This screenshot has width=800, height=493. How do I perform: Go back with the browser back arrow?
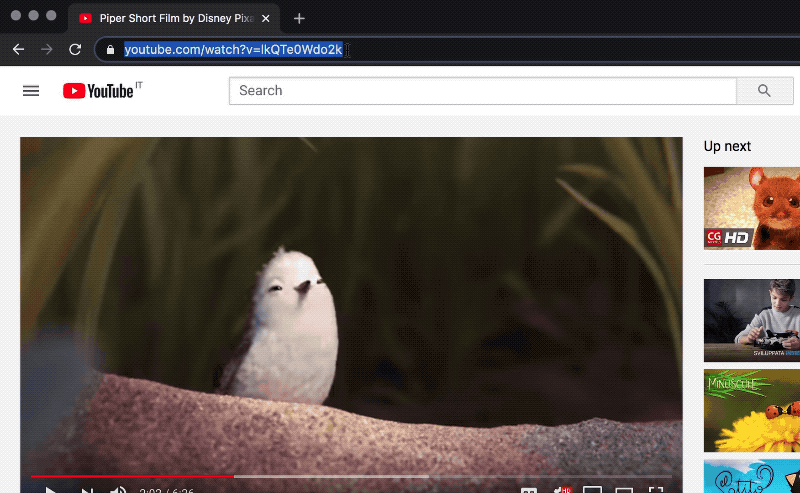[x=18, y=50]
